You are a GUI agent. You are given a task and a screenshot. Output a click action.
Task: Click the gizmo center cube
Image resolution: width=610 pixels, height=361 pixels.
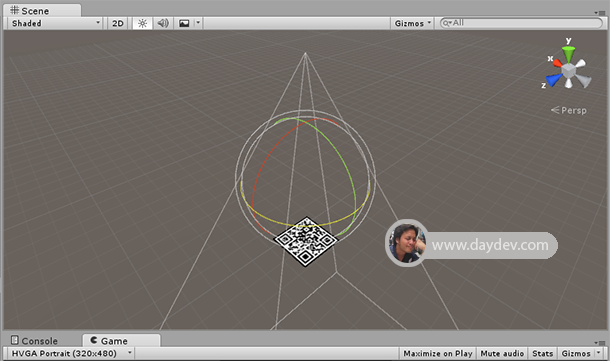(x=569, y=71)
